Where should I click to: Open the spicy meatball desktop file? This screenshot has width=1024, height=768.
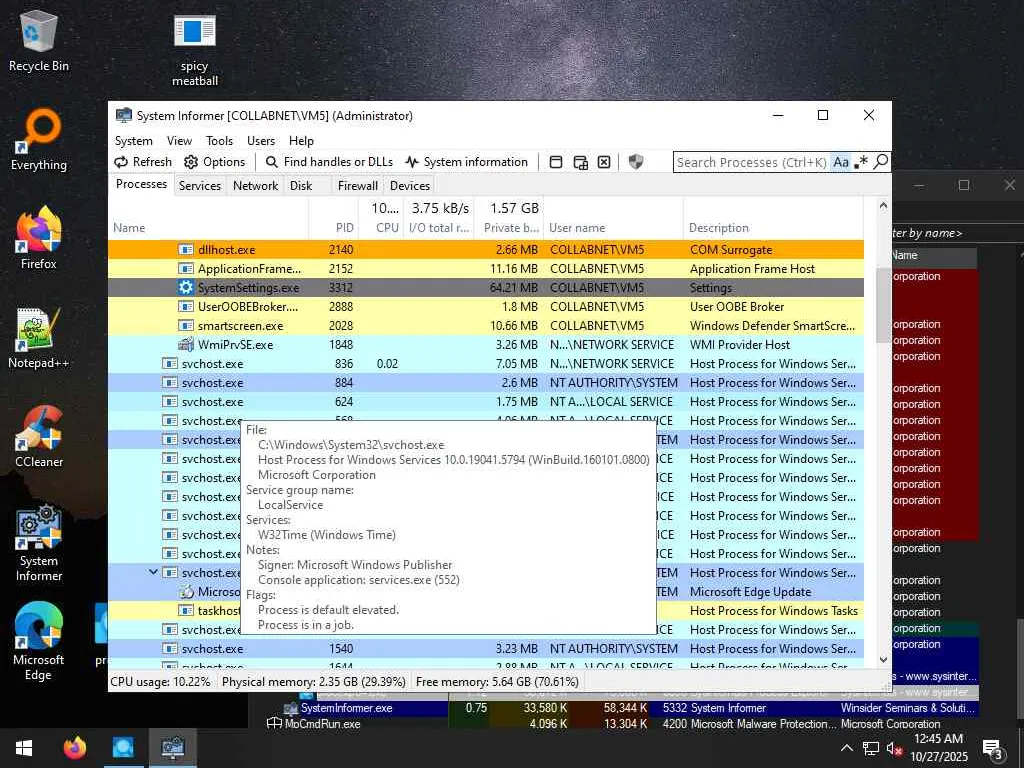click(x=195, y=50)
